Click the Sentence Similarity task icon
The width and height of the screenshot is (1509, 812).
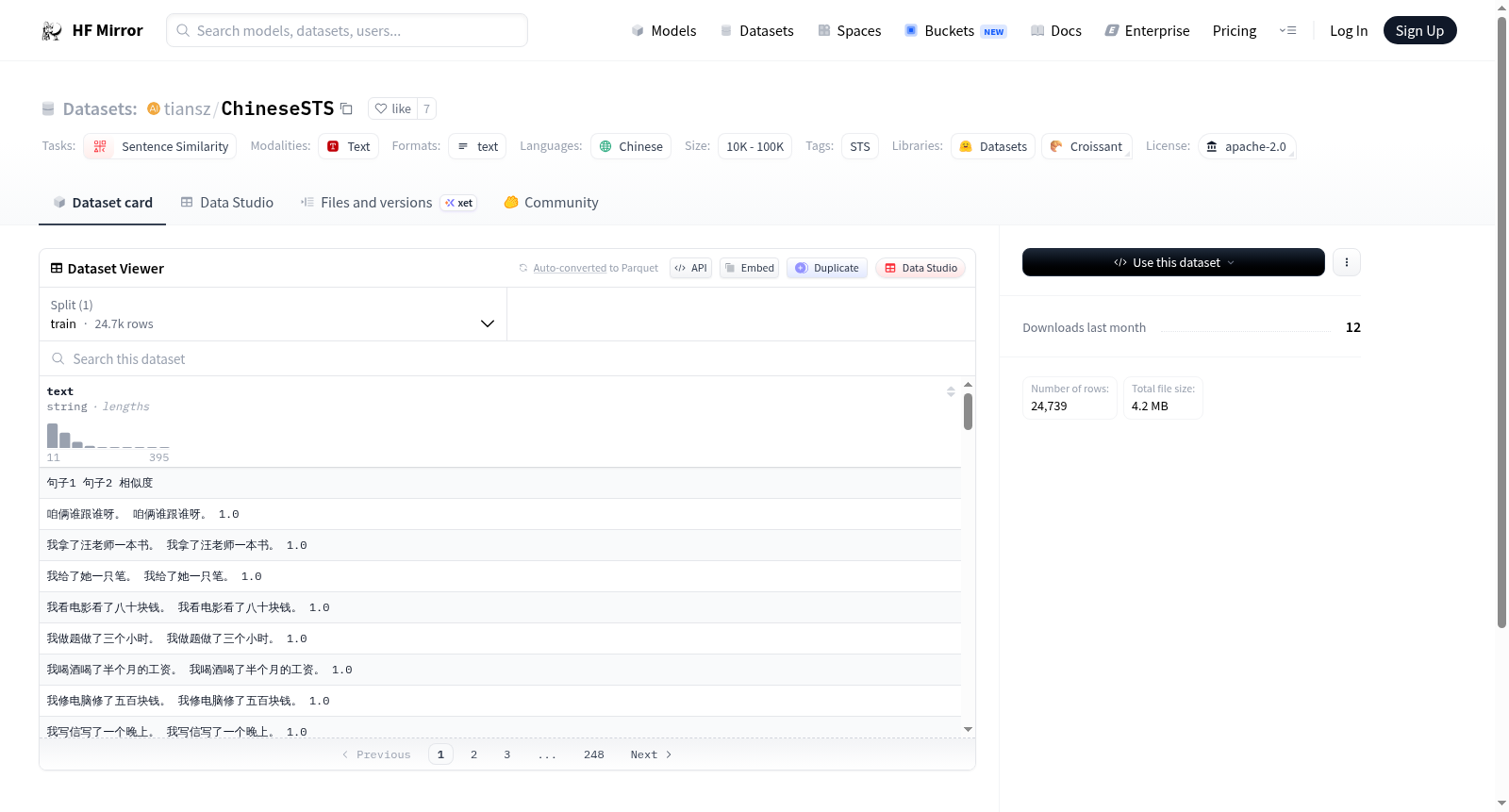point(100,146)
